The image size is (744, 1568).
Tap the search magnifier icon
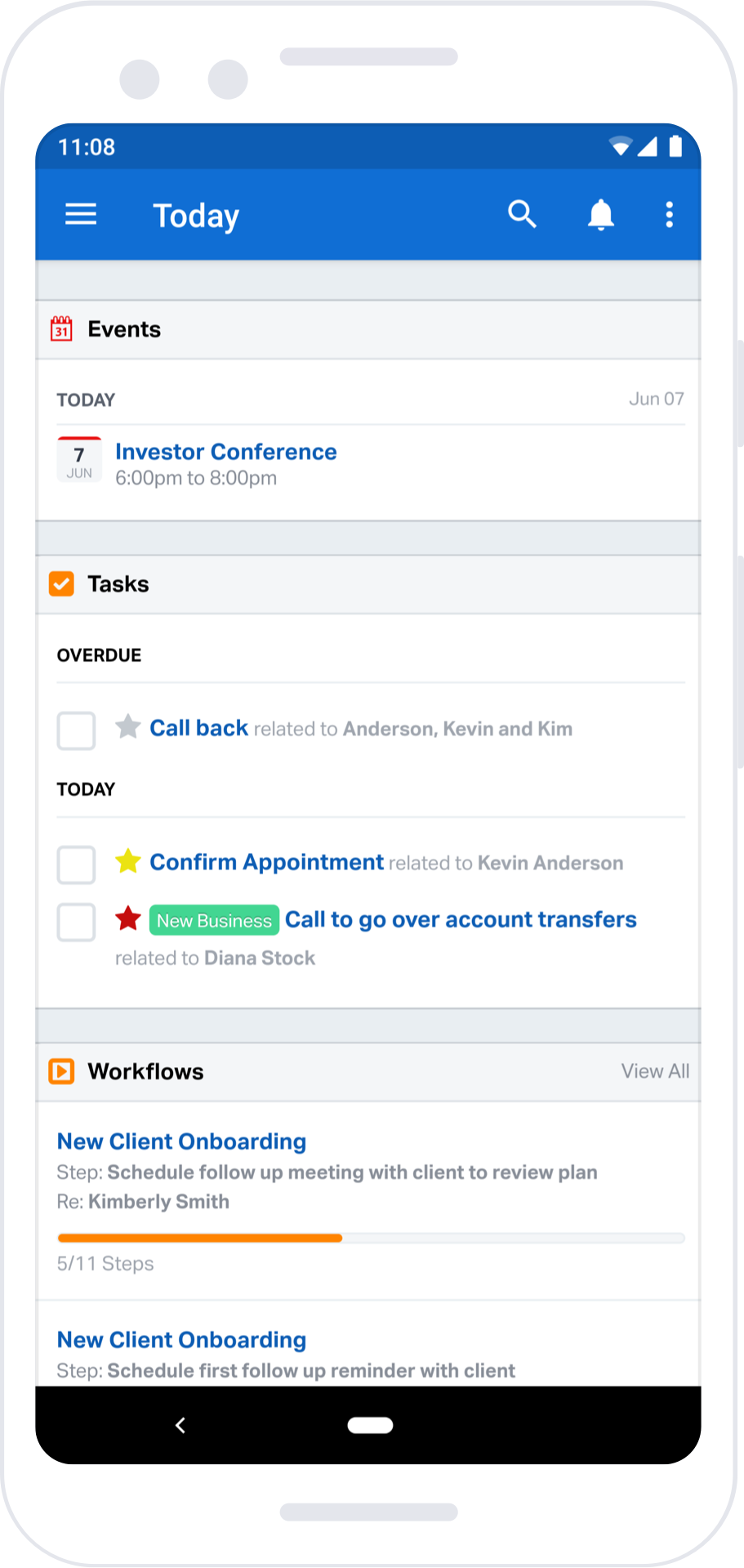point(522,214)
